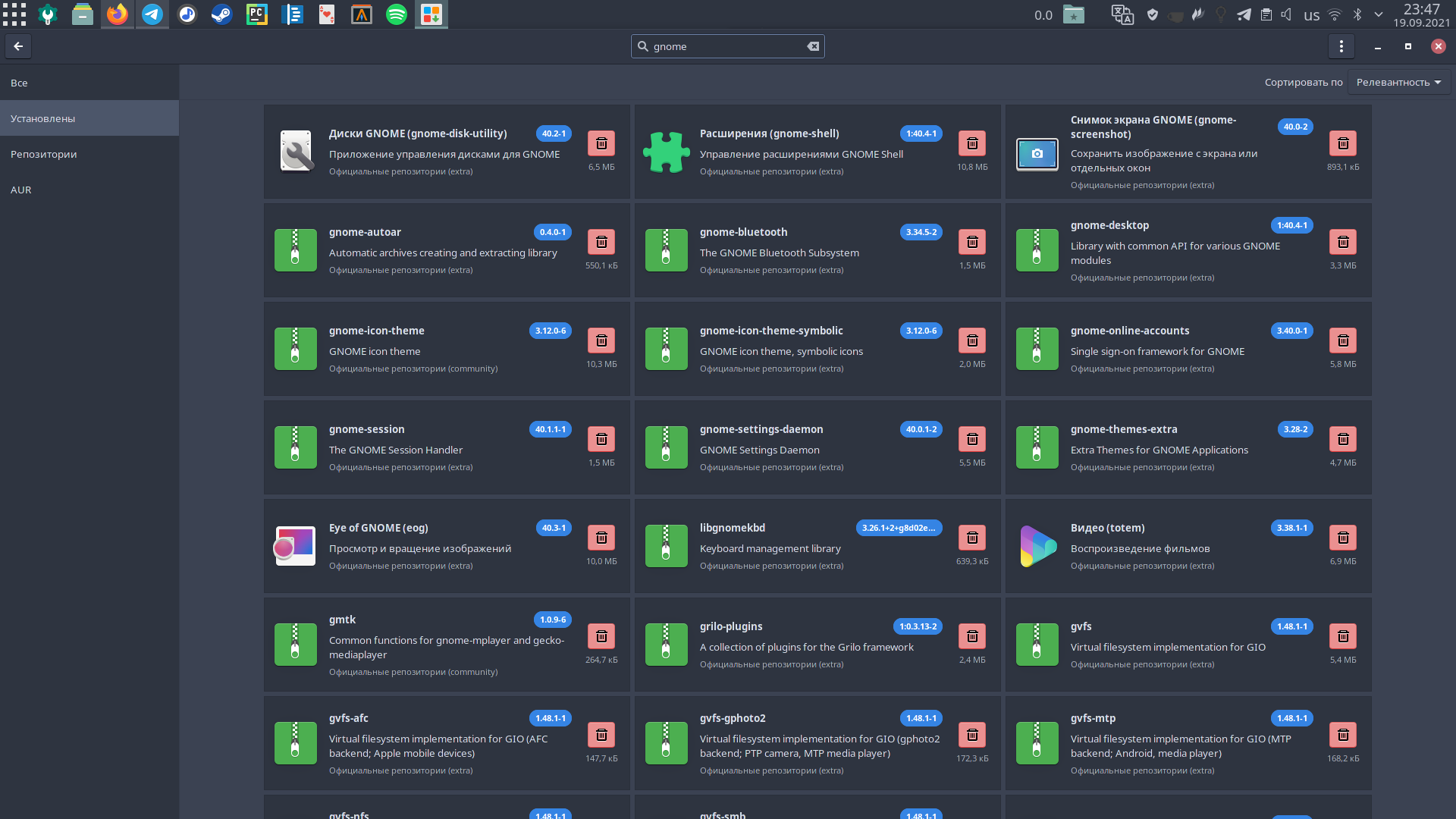
Task: Open gnome-online-accounts package title
Action: 1130,331
